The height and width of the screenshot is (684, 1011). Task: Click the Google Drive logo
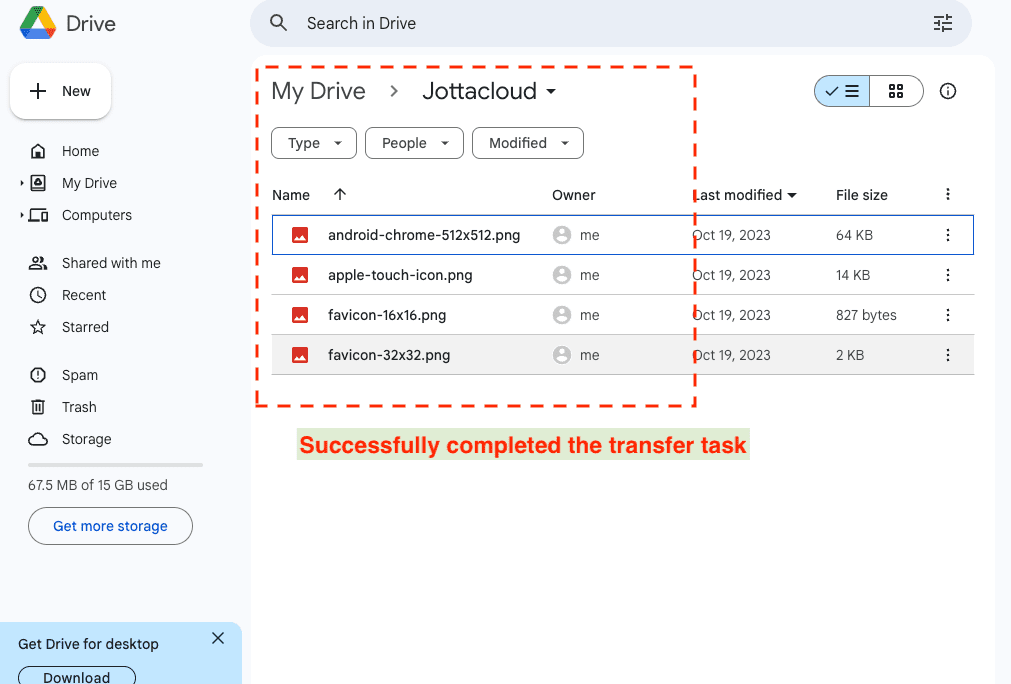(37, 23)
